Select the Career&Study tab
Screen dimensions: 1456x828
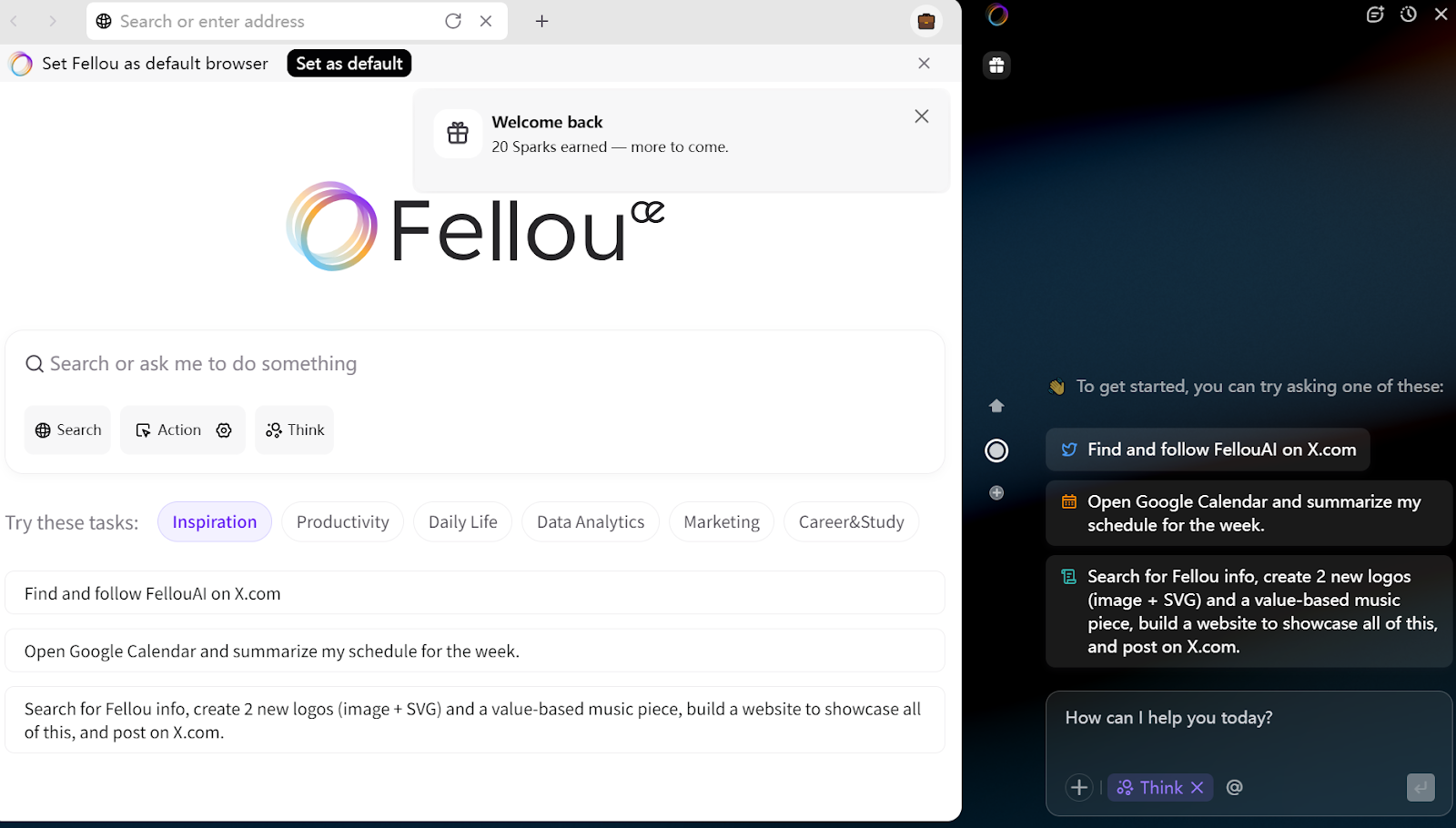point(851,521)
